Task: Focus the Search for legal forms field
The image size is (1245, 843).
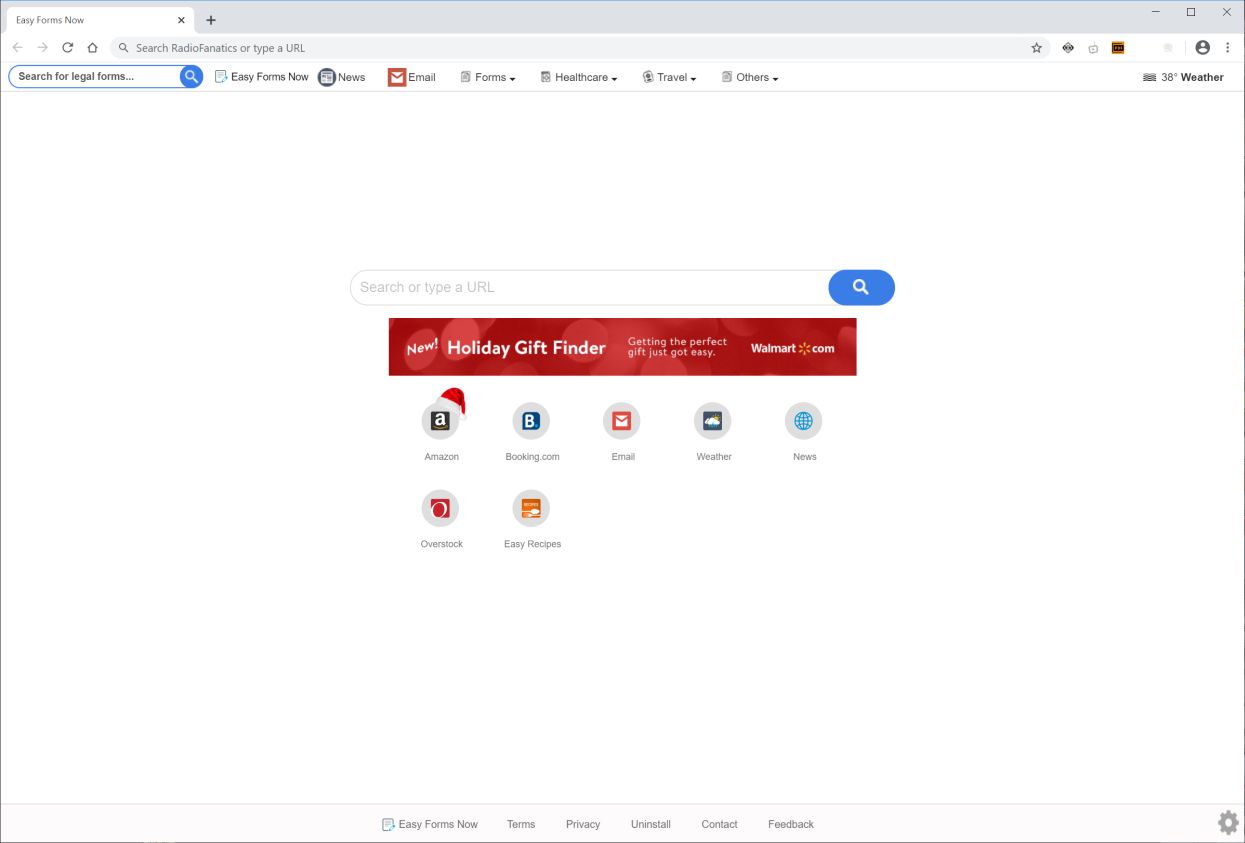Action: click(x=96, y=76)
